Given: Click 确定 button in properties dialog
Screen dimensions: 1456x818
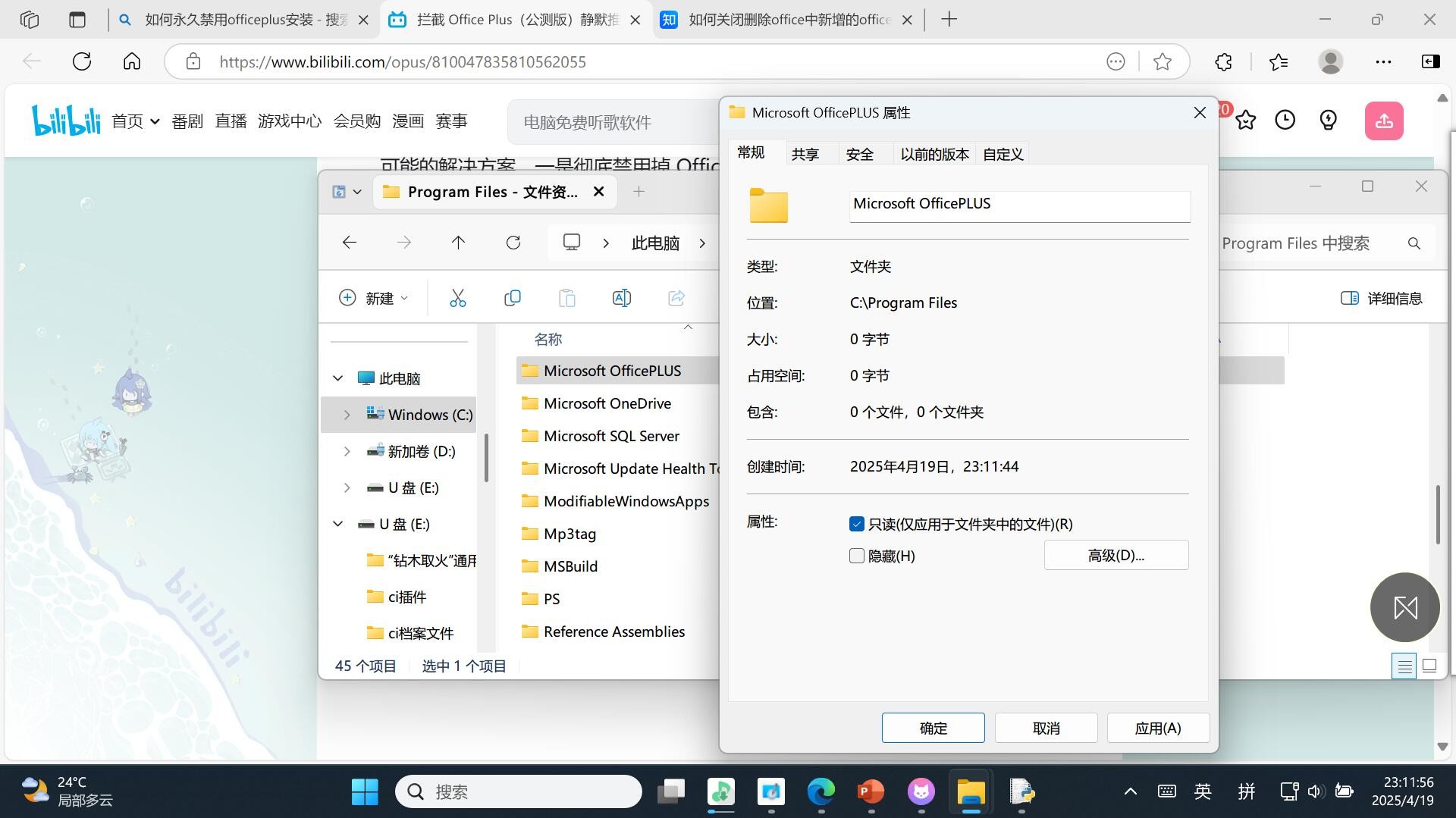Looking at the screenshot, I should pos(933,728).
